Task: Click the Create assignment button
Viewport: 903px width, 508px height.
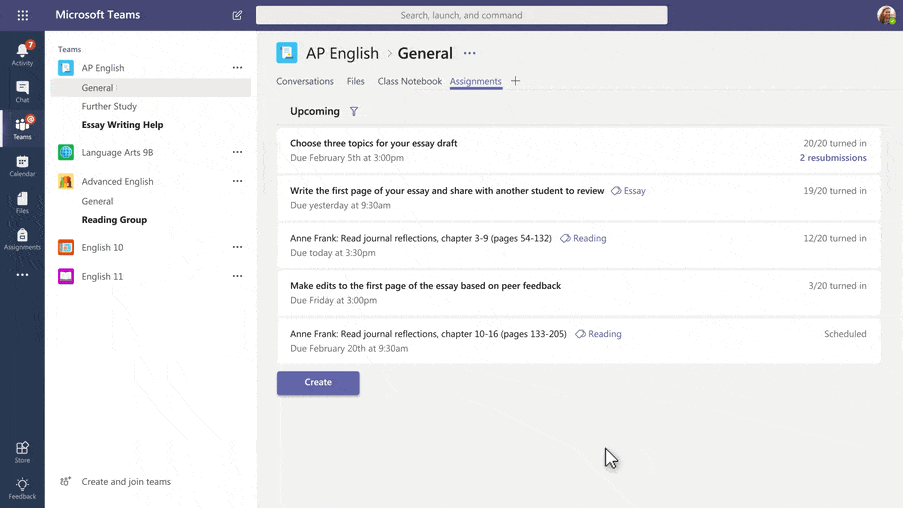Action: 318,382
